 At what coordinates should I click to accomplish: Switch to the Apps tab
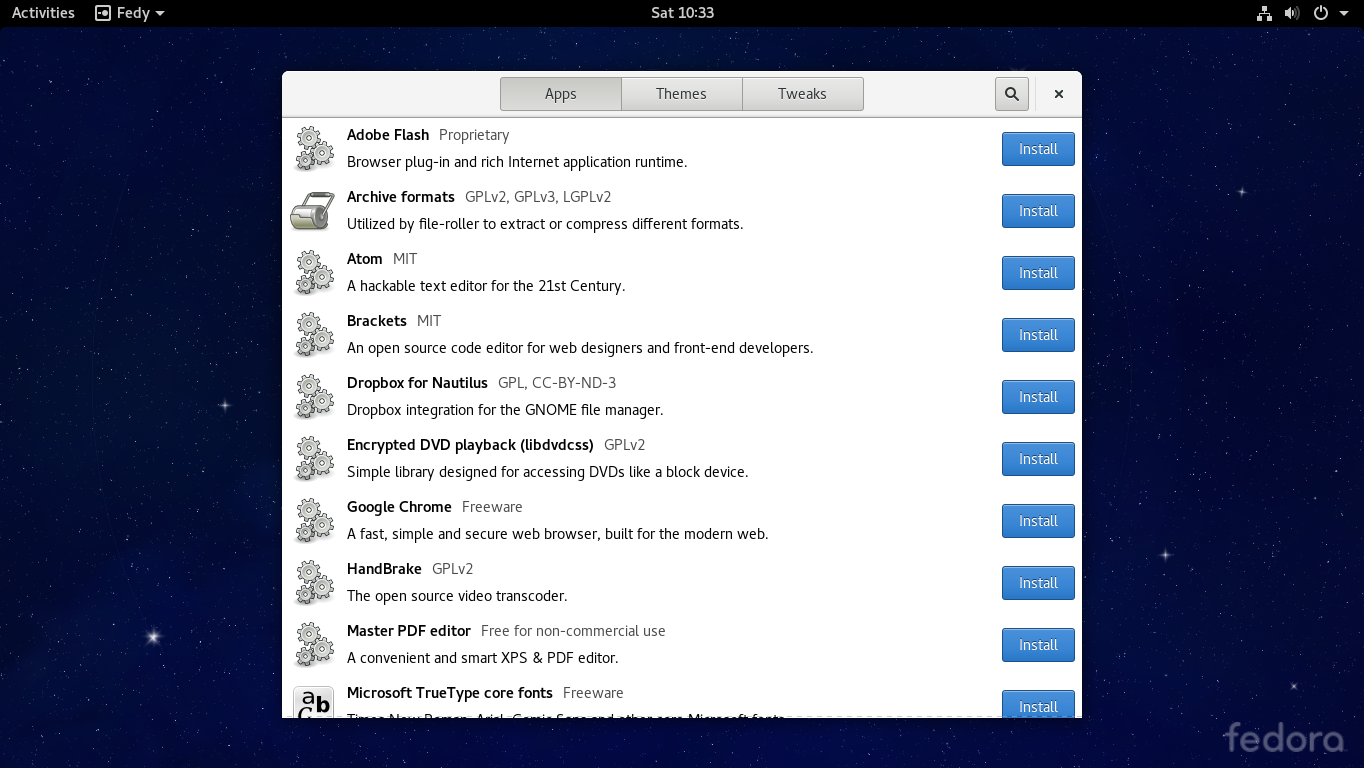(x=561, y=94)
